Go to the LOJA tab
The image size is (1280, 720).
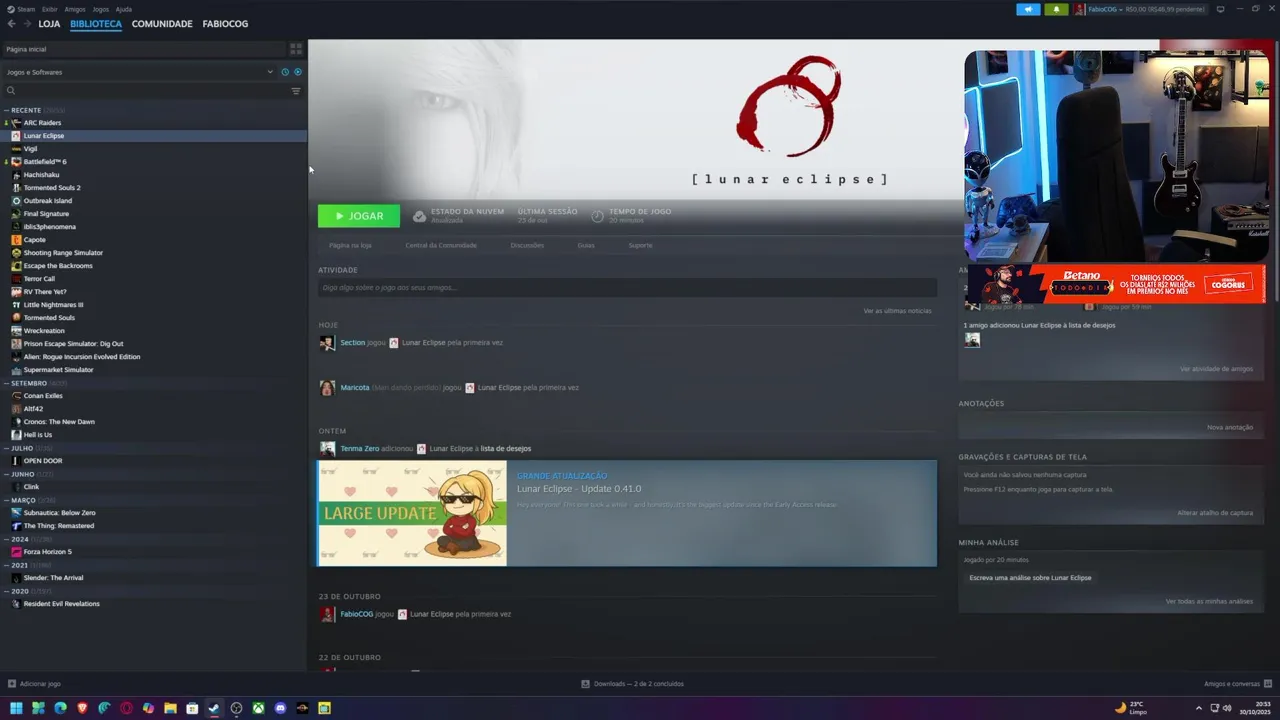[x=49, y=23]
